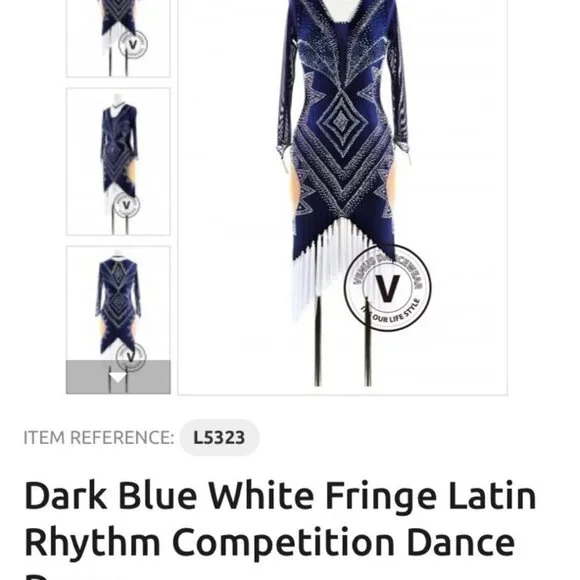Click the white fringe on the main dress
Screen dimensions: 580x580
(x=326, y=266)
